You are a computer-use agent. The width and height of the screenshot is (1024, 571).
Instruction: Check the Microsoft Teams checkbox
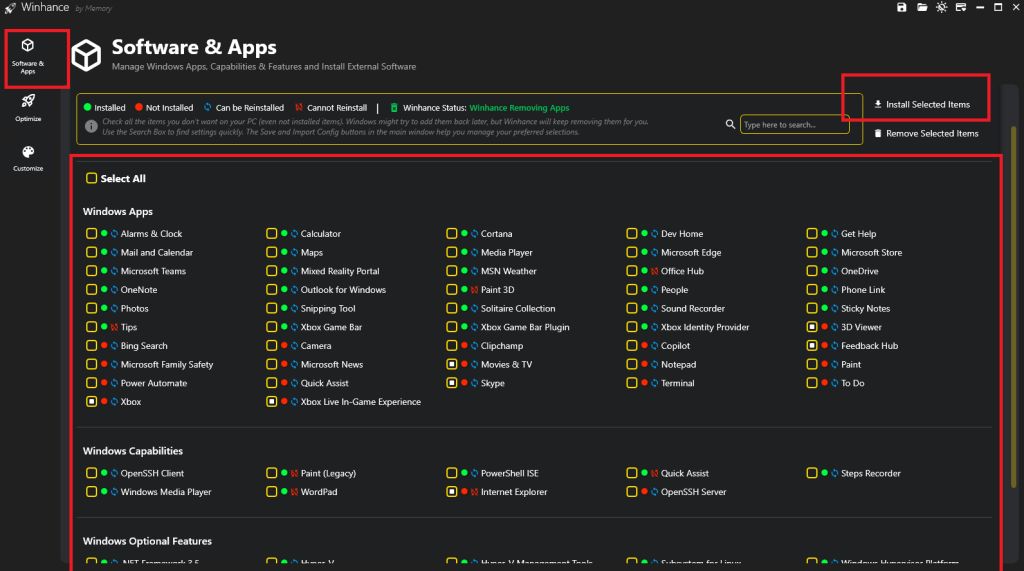91,270
